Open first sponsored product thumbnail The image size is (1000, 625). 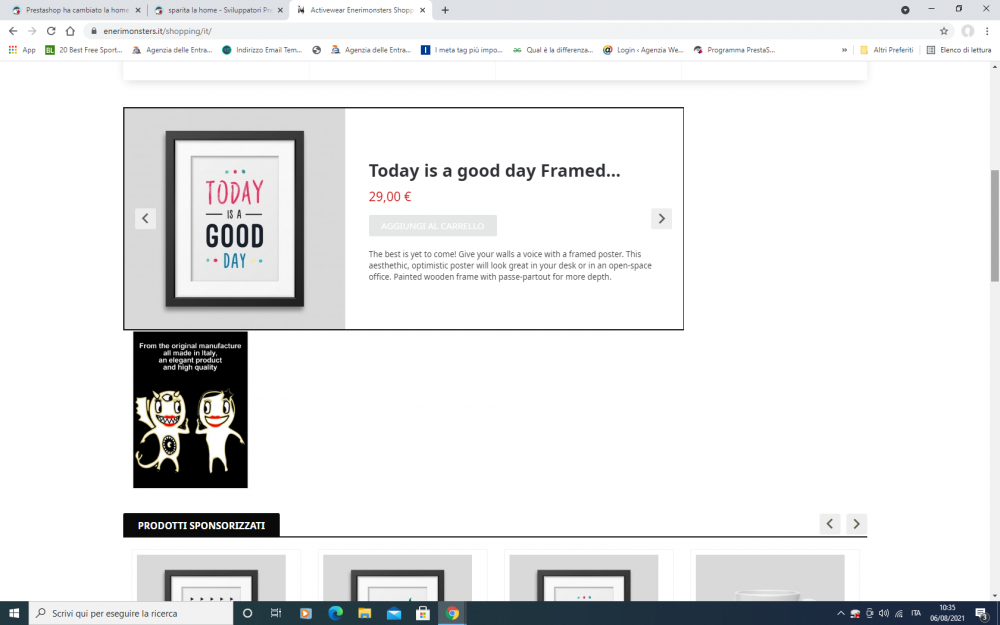(x=211, y=577)
